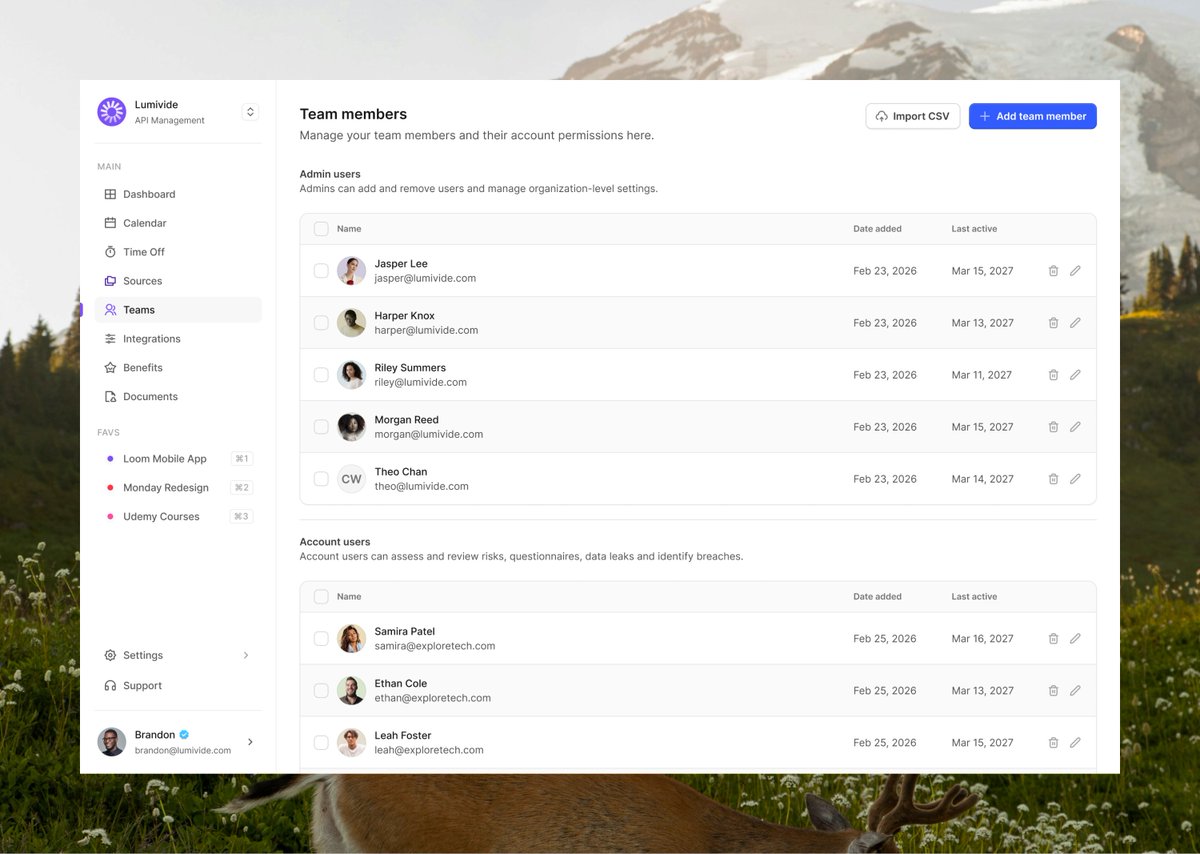Sort admin table by Name column
Screen dimensions: 1200x854
349,229
